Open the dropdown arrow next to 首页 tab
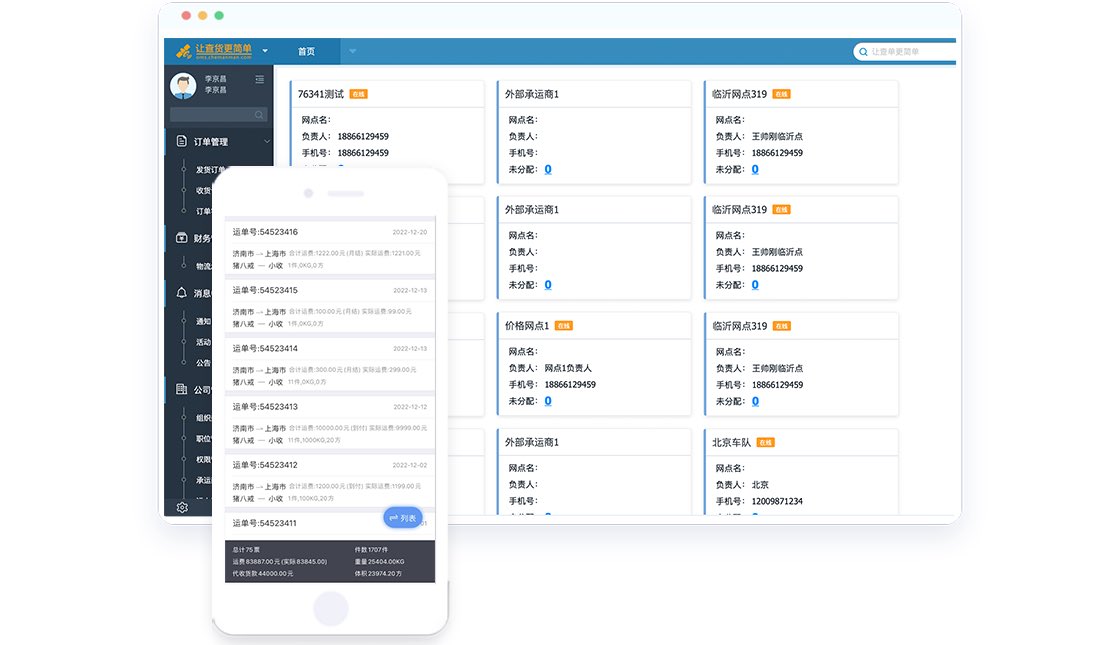This screenshot has height=645, width=1120. pyautogui.click(x=353, y=51)
